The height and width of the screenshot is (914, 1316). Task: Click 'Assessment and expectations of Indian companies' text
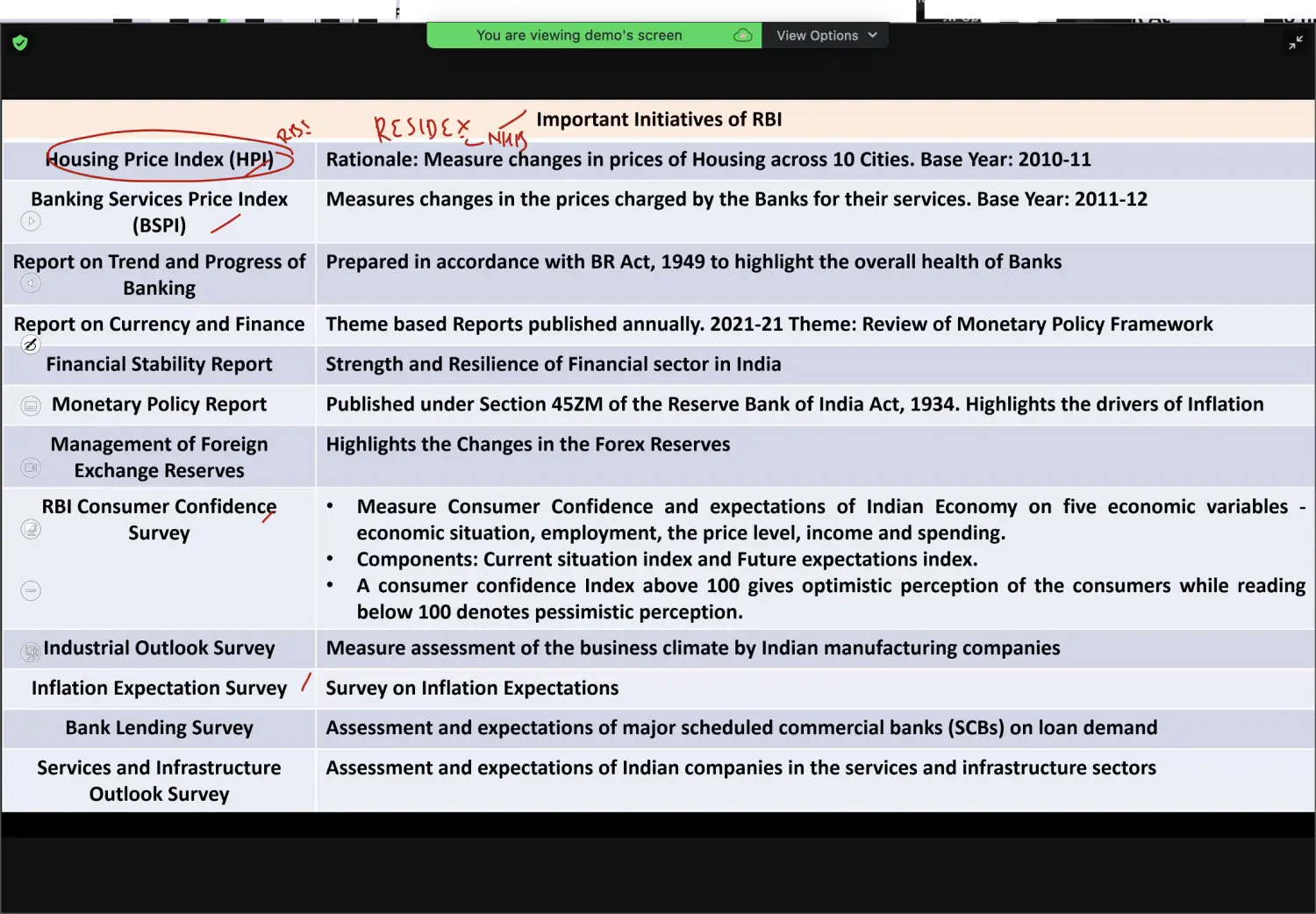click(740, 768)
